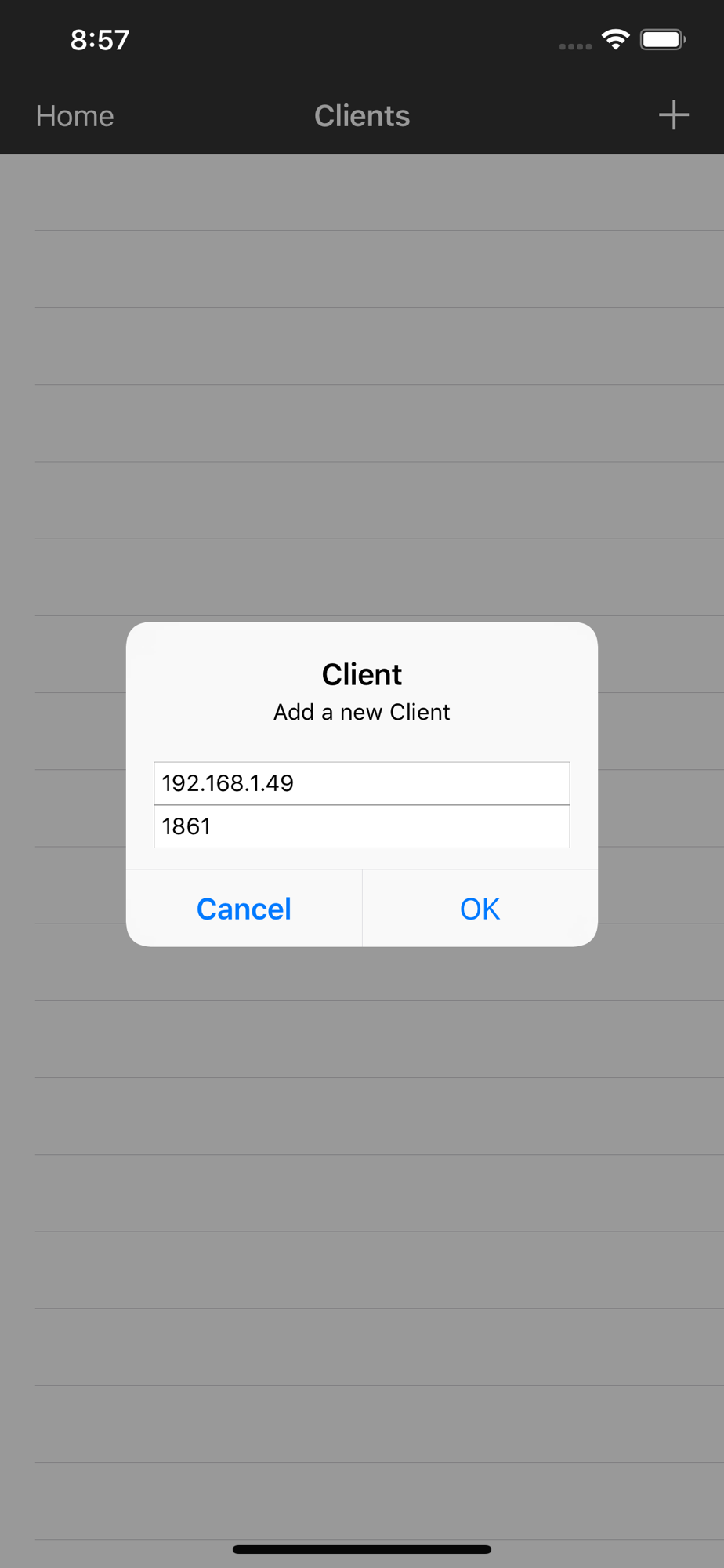
Task: Focus the 1861 port field
Action: click(362, 826)
